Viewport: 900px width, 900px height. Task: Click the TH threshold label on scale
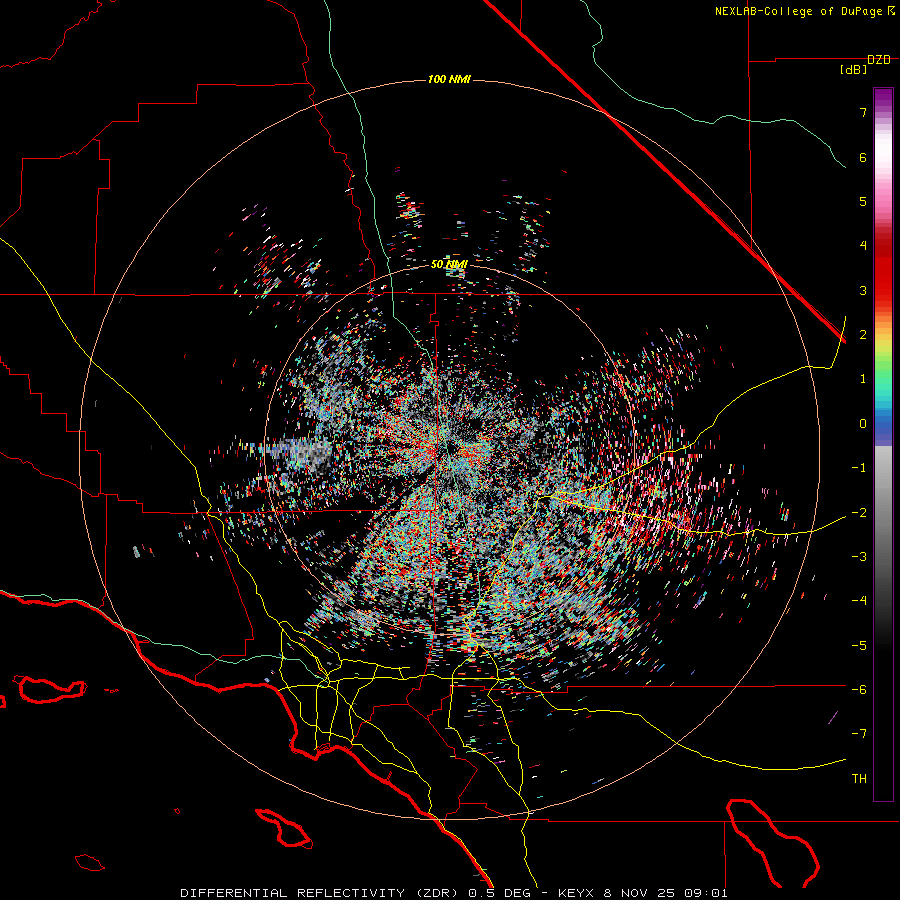tap(859, 779)
